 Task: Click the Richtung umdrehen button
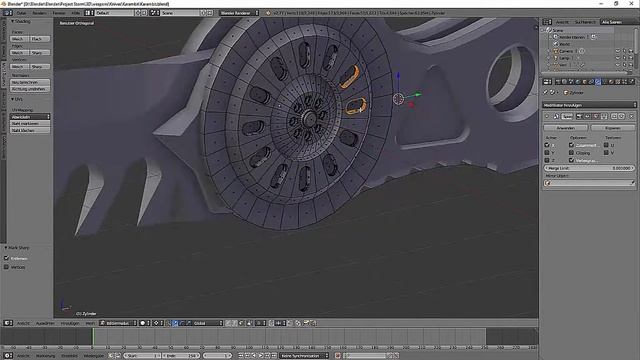(30, 89)
